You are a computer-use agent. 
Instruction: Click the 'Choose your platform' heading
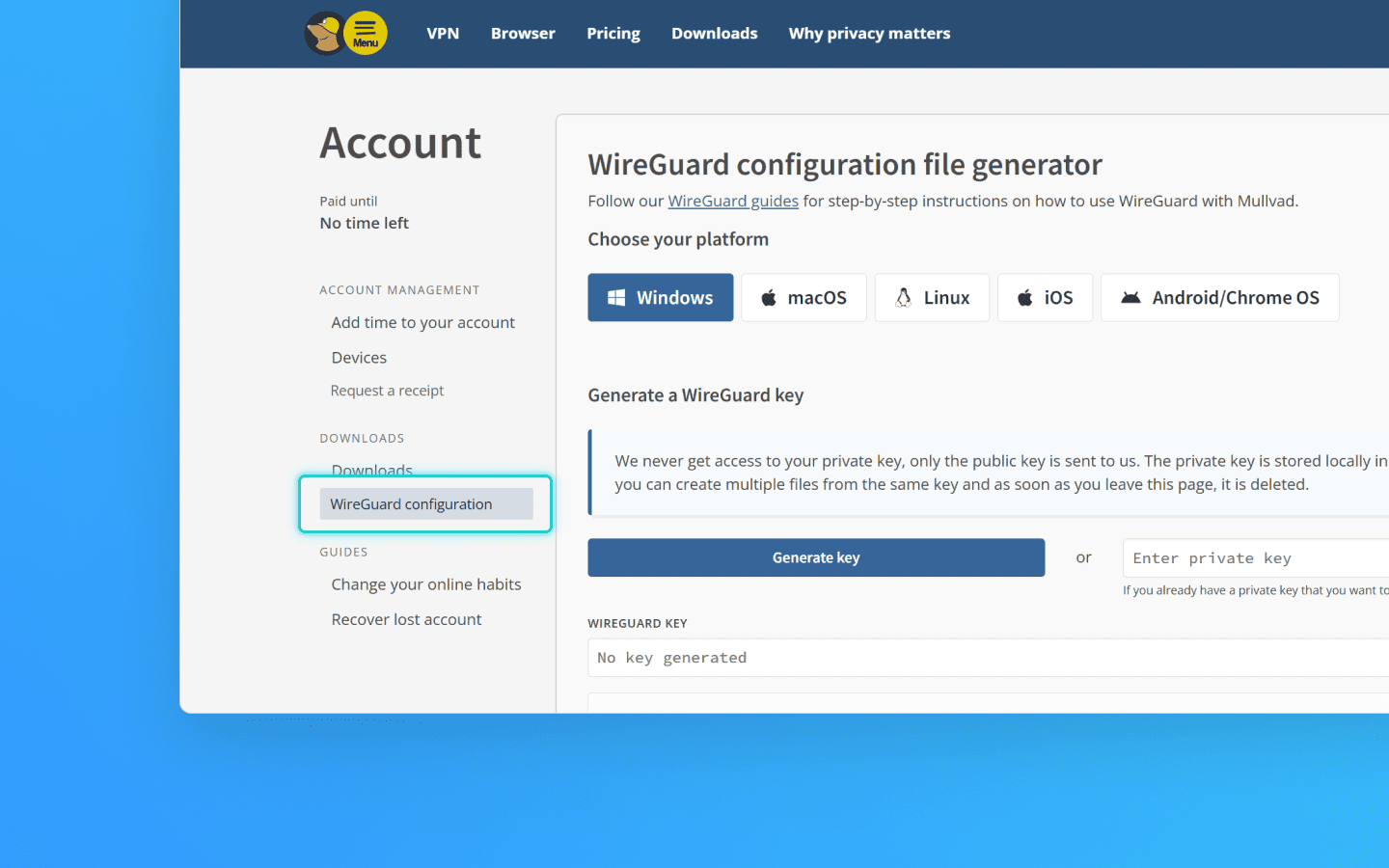coord(678,239)
